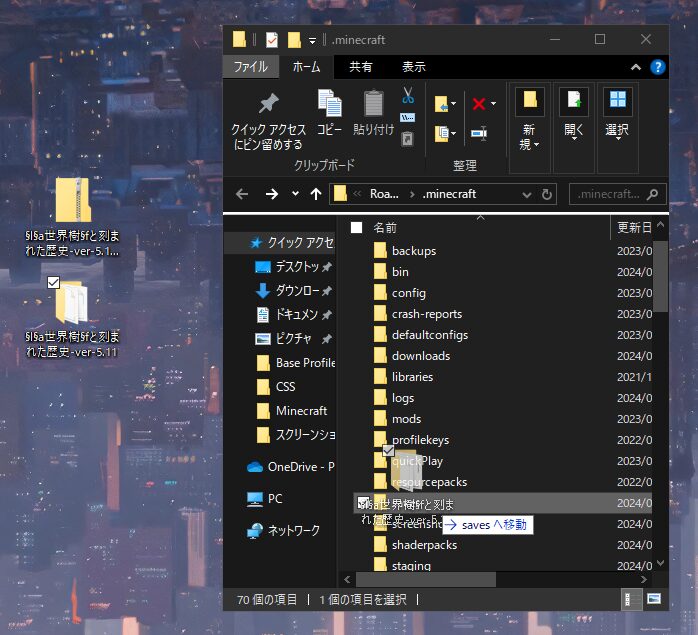Click the search magnifier icon
The image size is (698, 635).
pos(652,194)
